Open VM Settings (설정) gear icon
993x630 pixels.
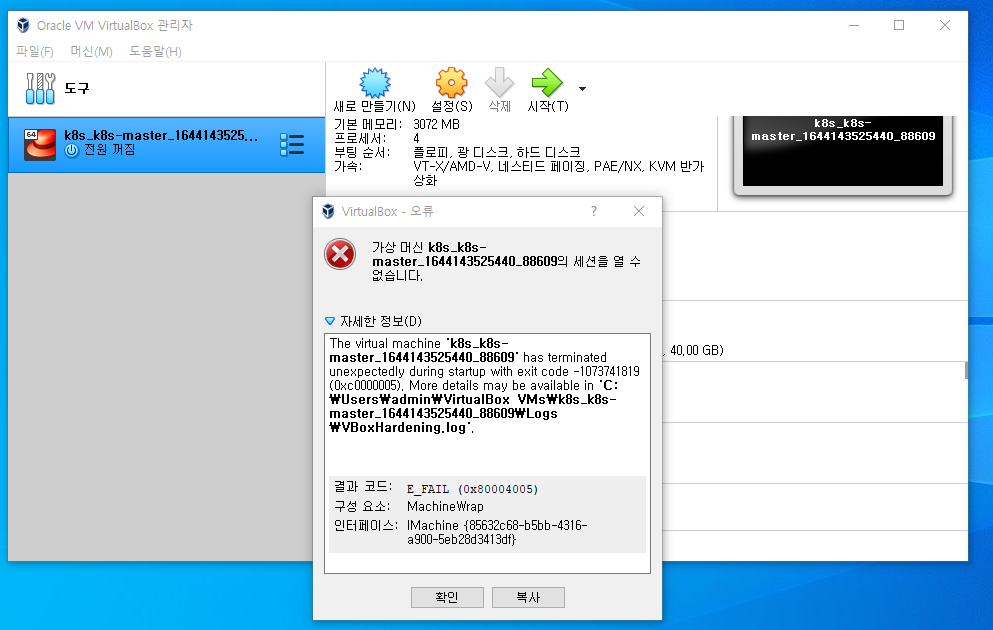point(452,82)
